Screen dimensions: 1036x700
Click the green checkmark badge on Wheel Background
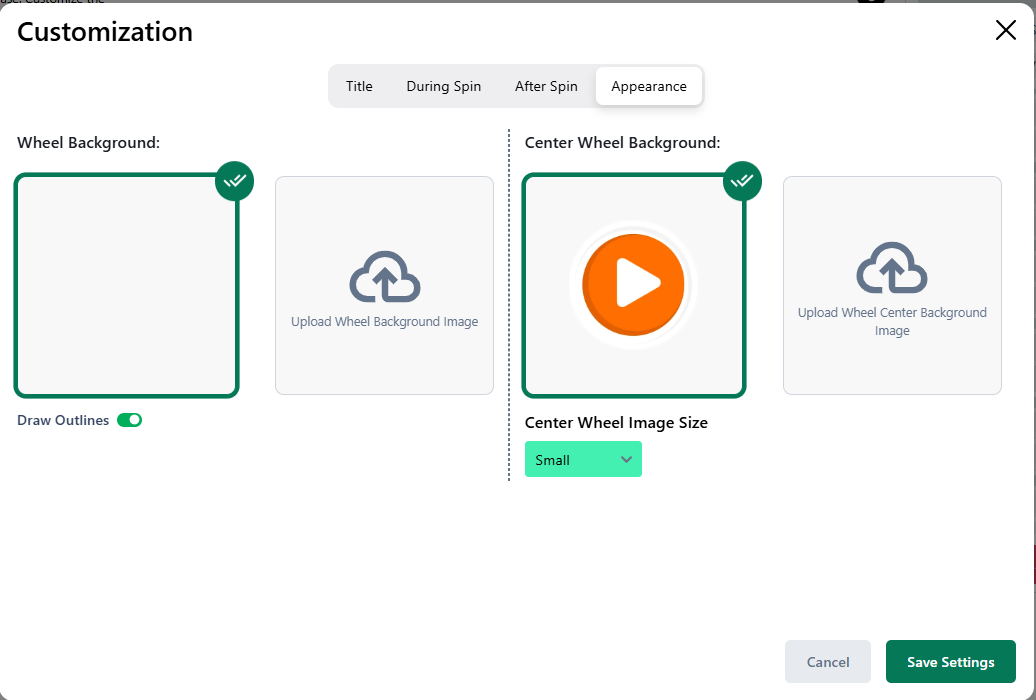(235, 181)
